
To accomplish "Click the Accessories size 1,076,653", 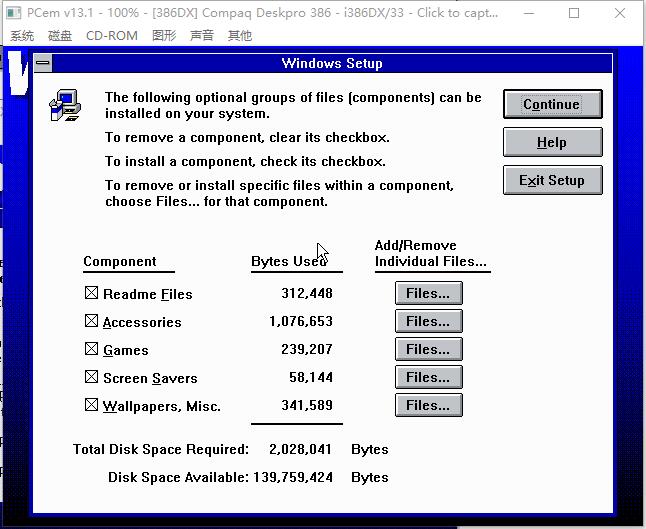I will point(301,321).
